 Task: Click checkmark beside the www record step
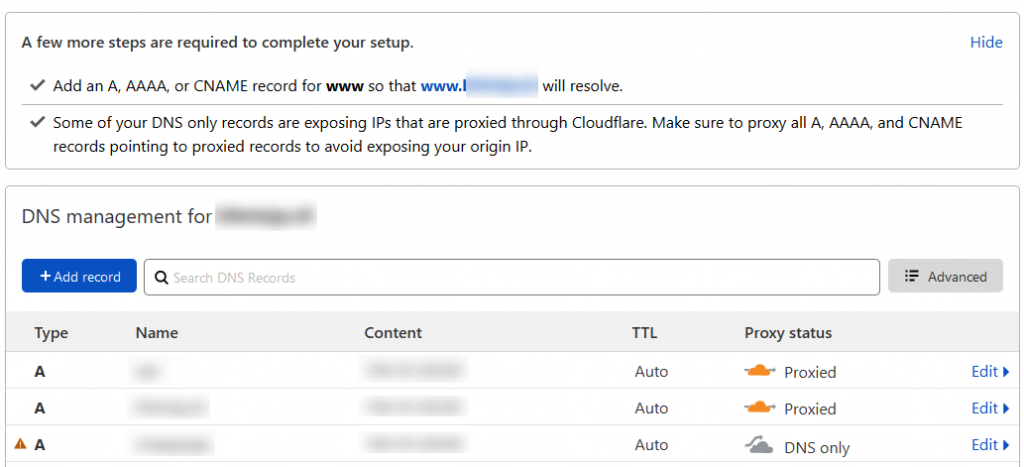pos(38,86)
